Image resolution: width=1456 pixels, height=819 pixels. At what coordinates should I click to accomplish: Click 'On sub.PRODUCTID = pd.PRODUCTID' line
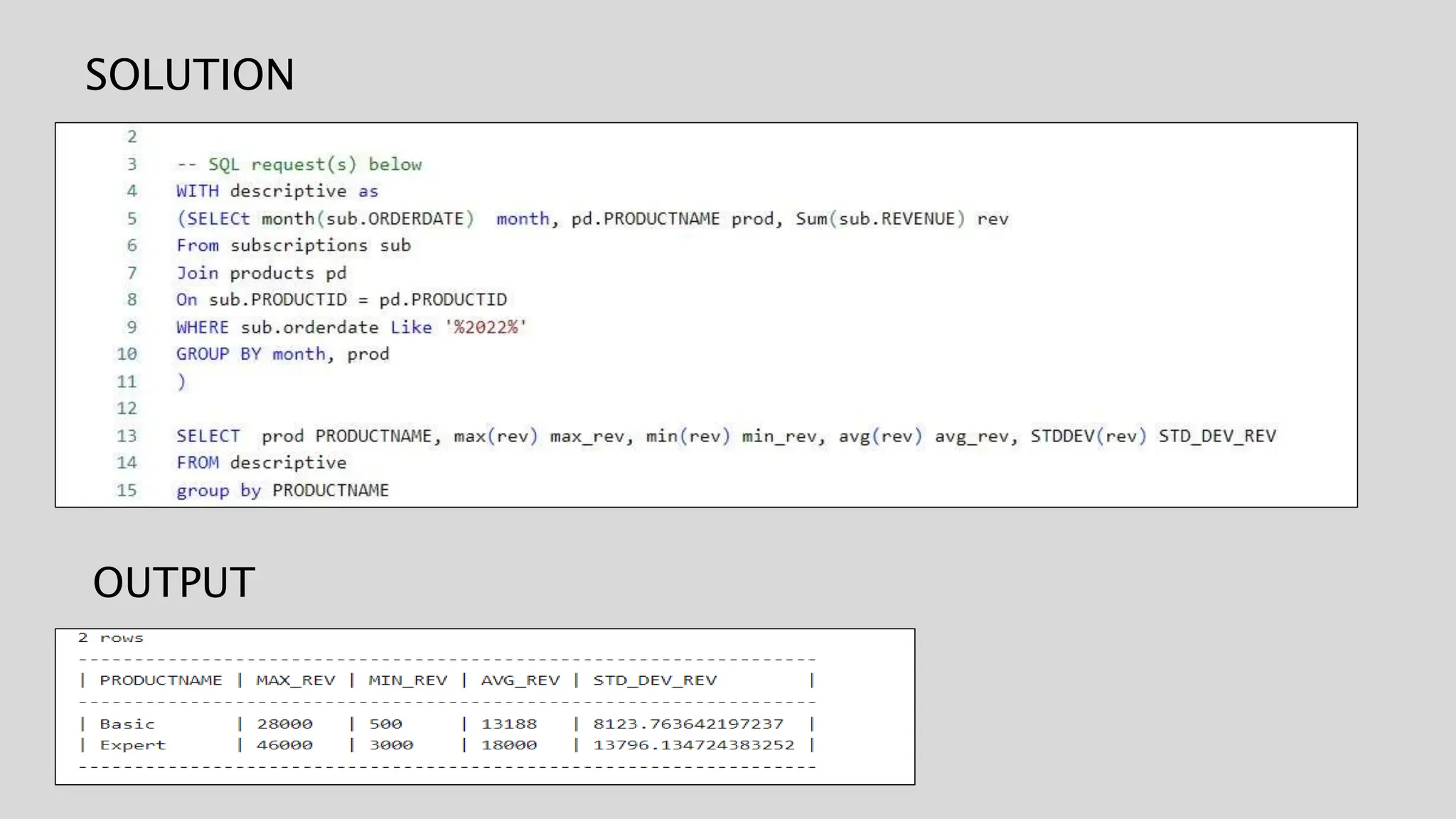342,300
